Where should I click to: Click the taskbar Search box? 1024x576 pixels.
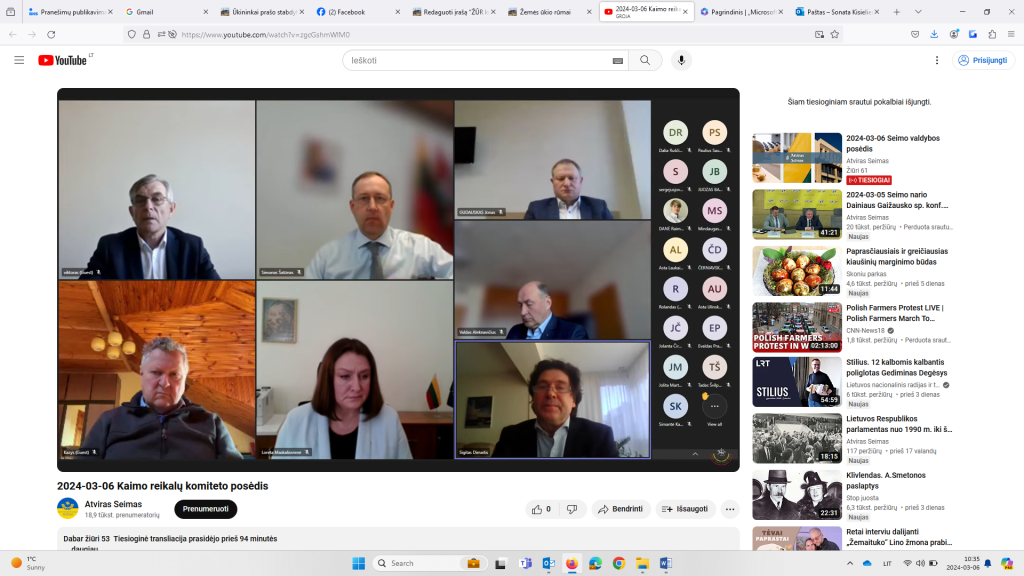[x=430, y=563]
